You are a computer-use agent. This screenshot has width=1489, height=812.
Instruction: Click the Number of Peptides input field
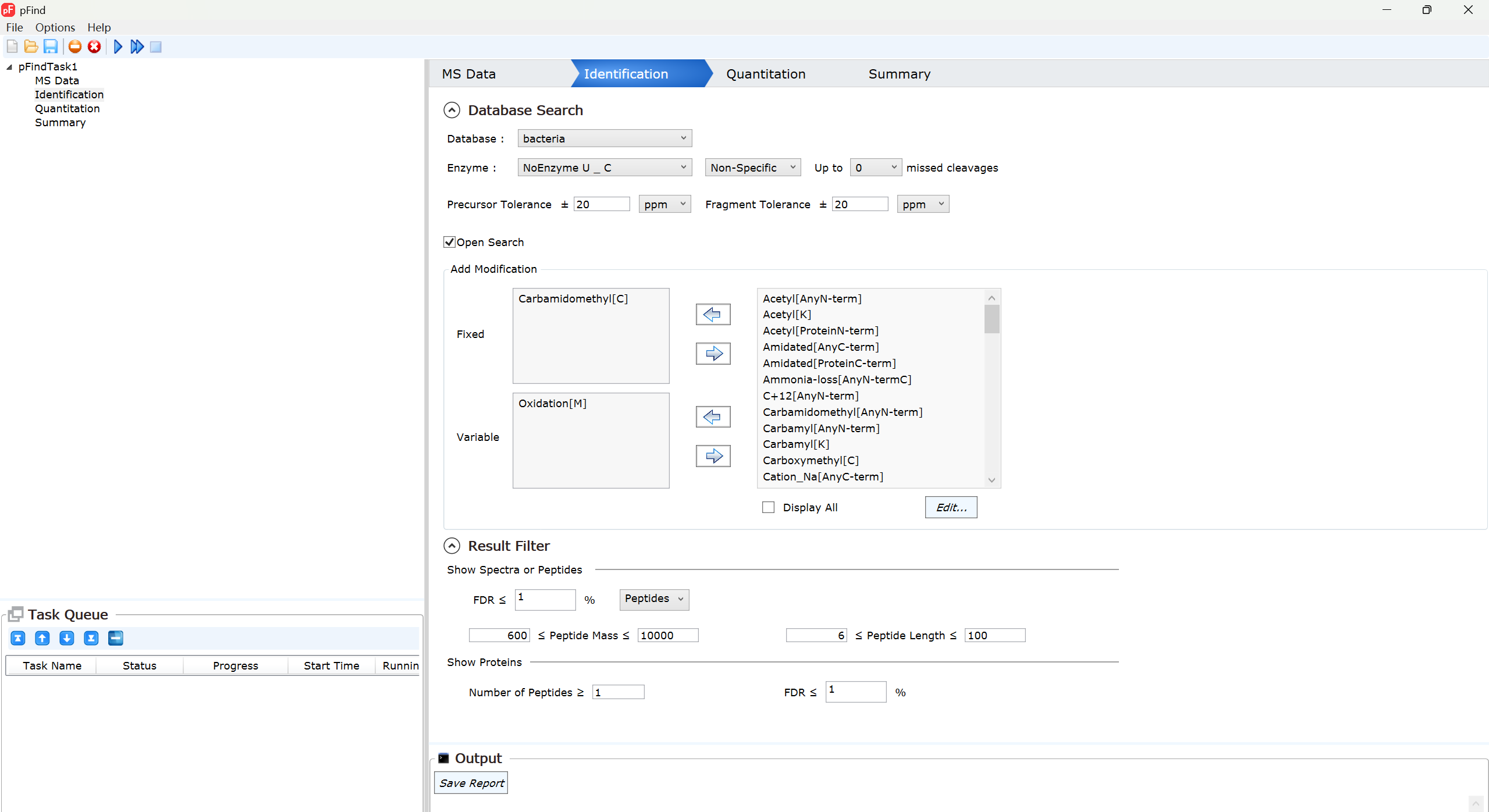coord(618,692)
